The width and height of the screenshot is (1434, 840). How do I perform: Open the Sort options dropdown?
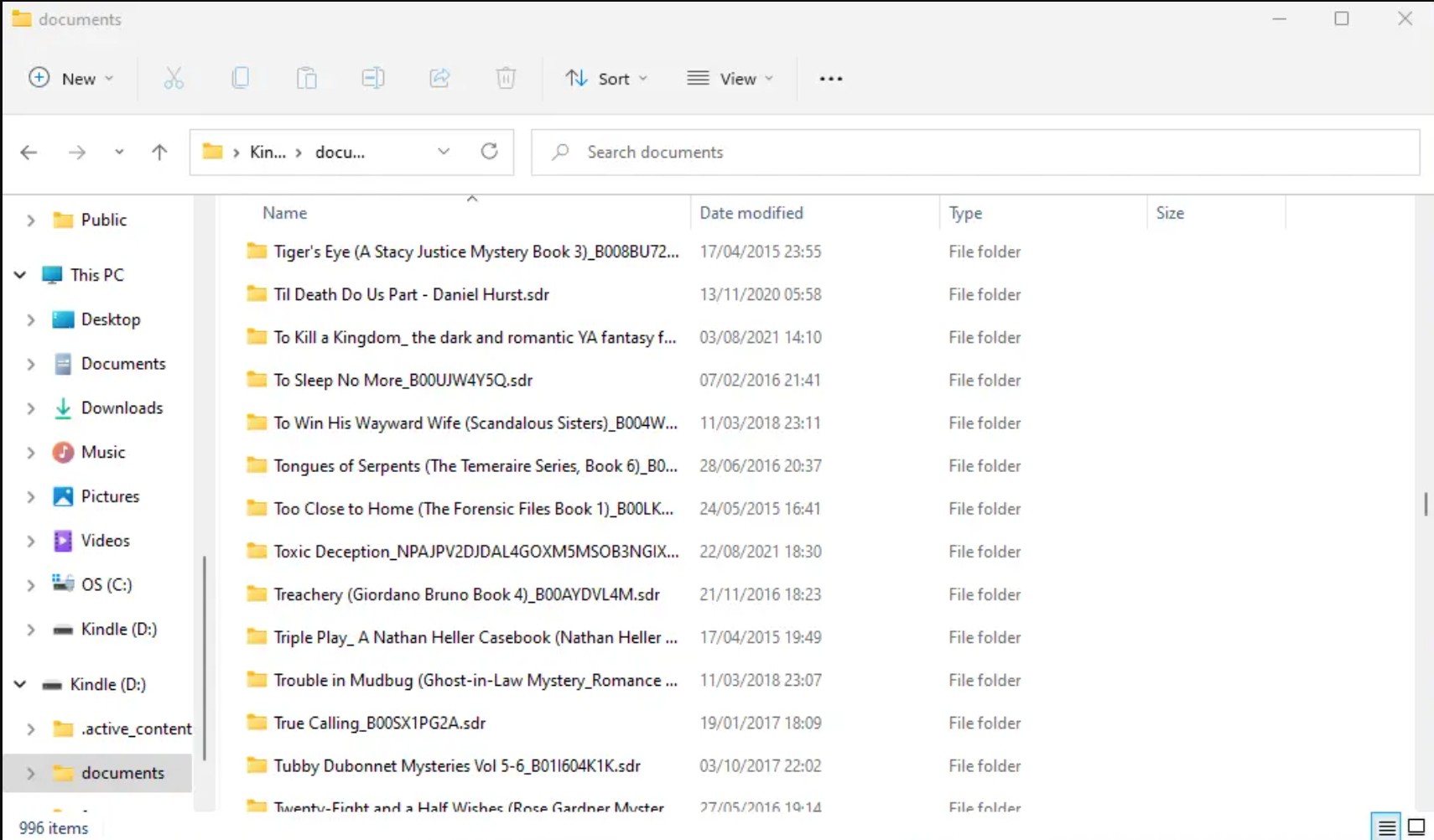(606, 79)
